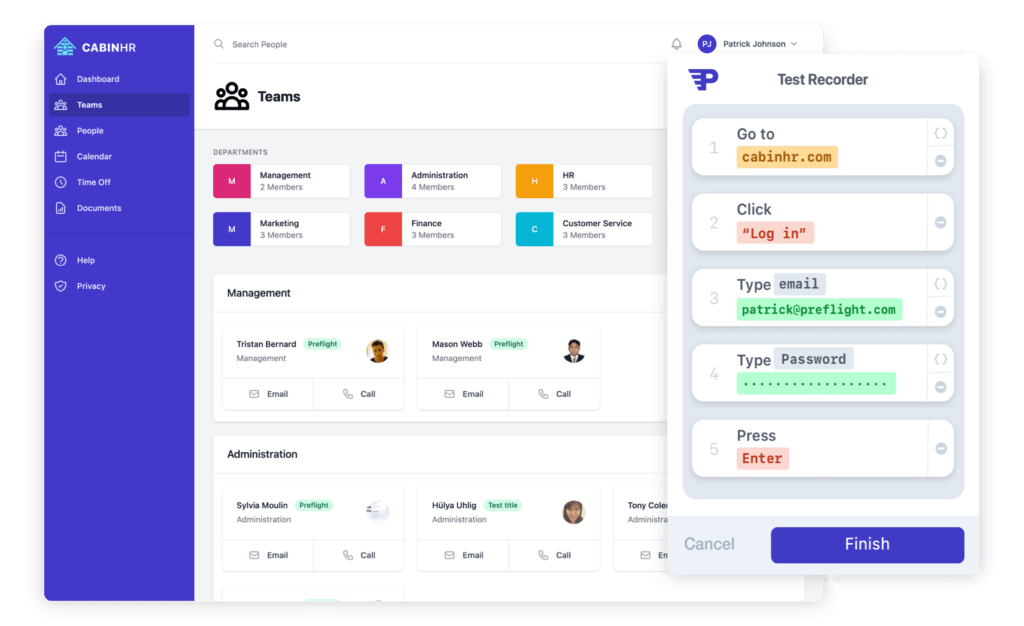Click the Preflight logo in Test Recorder

pyautogui.click(x=703, y=79)
